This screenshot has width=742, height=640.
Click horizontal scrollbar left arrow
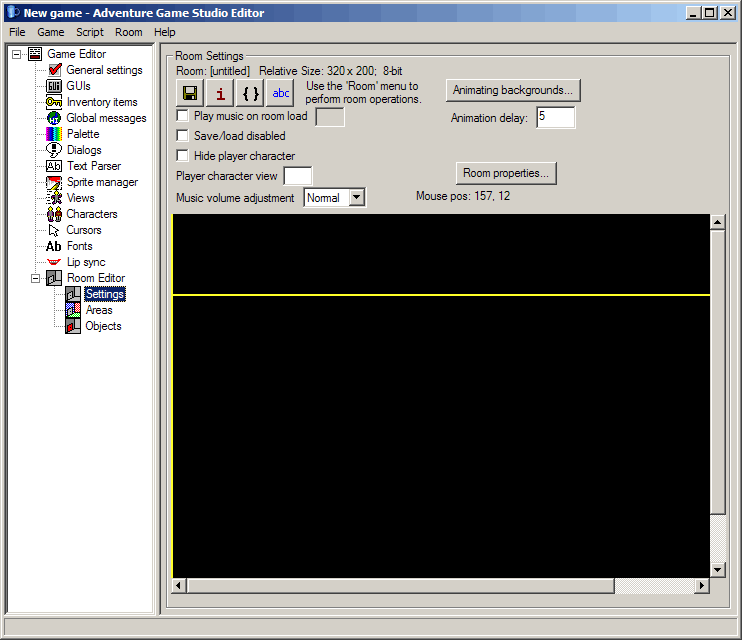click(x=178, y=586)
